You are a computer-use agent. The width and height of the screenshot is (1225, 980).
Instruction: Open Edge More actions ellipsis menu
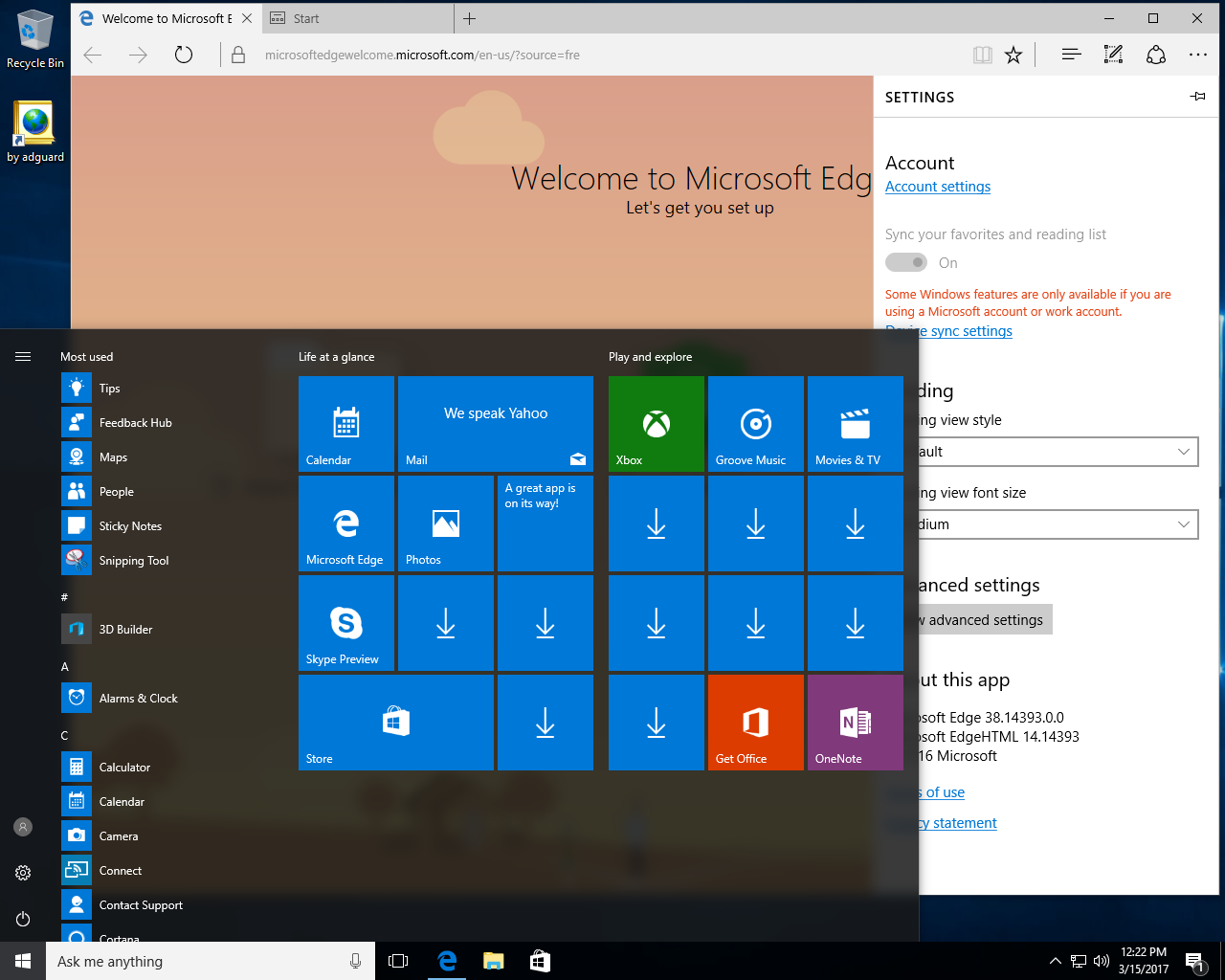(x=1198, y=56)
